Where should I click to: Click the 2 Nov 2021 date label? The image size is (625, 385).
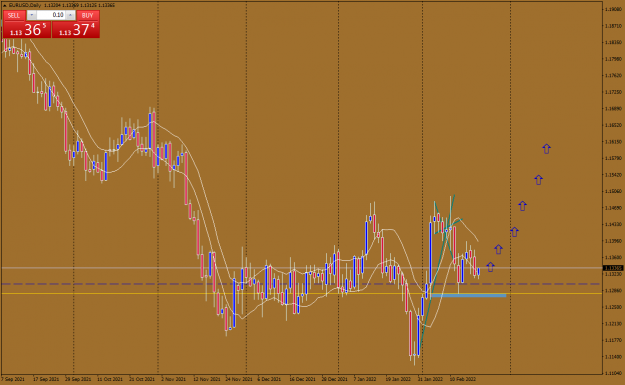(173, 379)
